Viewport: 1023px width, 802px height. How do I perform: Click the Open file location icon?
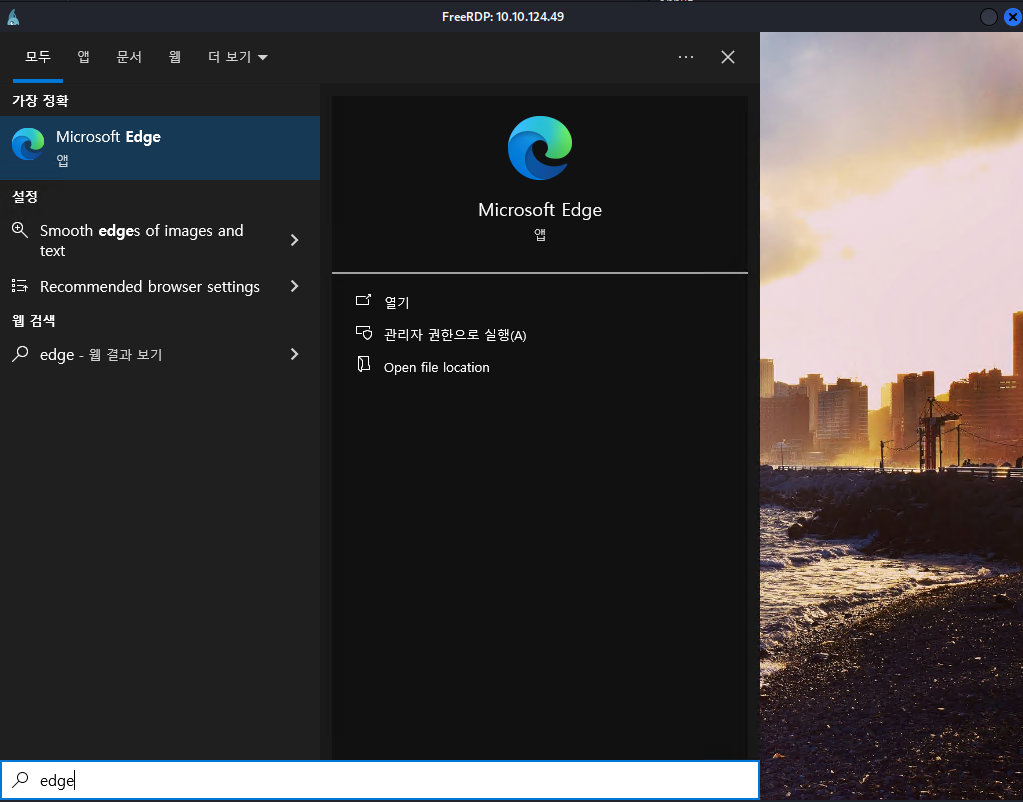tap(364, 366)
